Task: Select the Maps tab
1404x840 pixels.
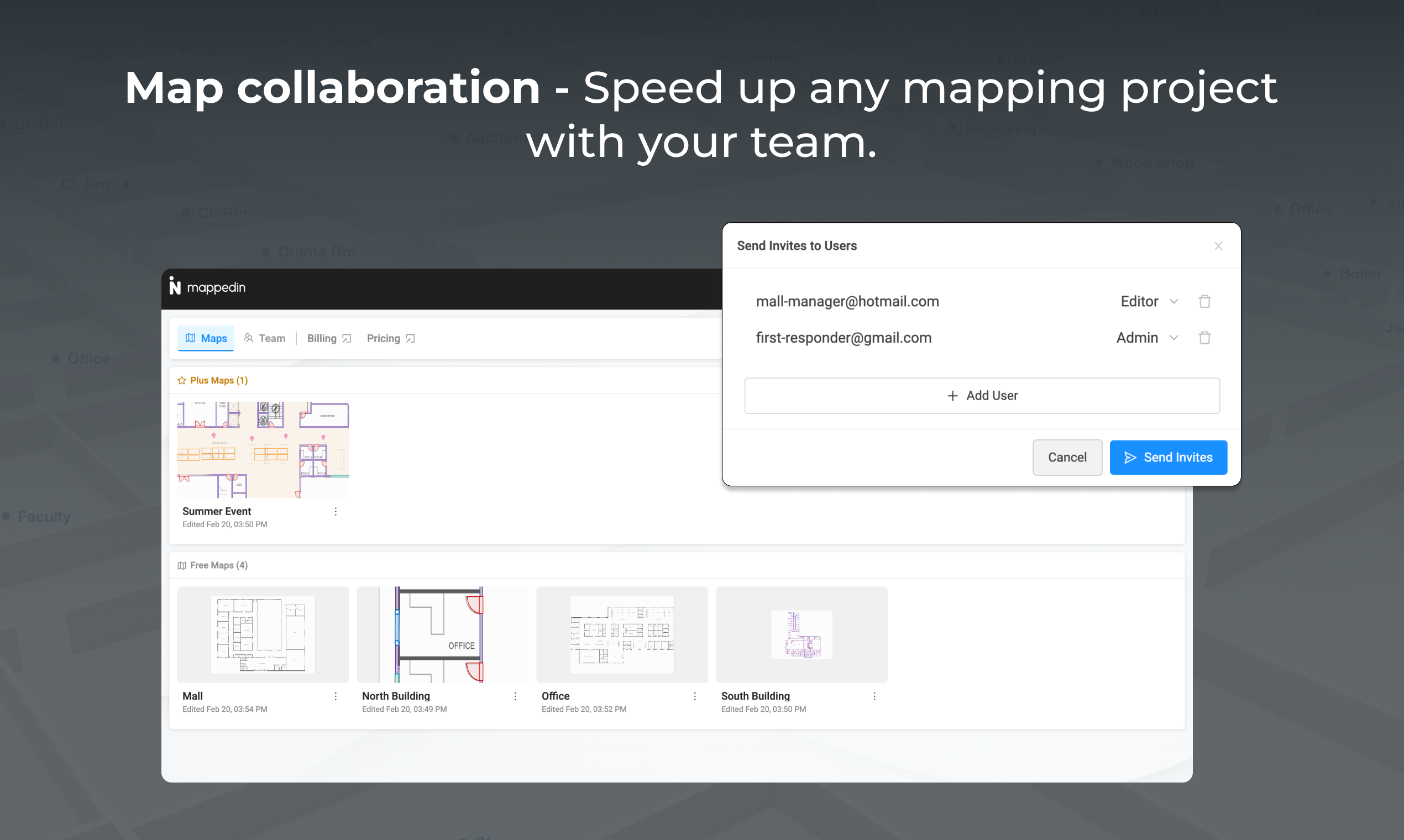Action: click(206, 338)
